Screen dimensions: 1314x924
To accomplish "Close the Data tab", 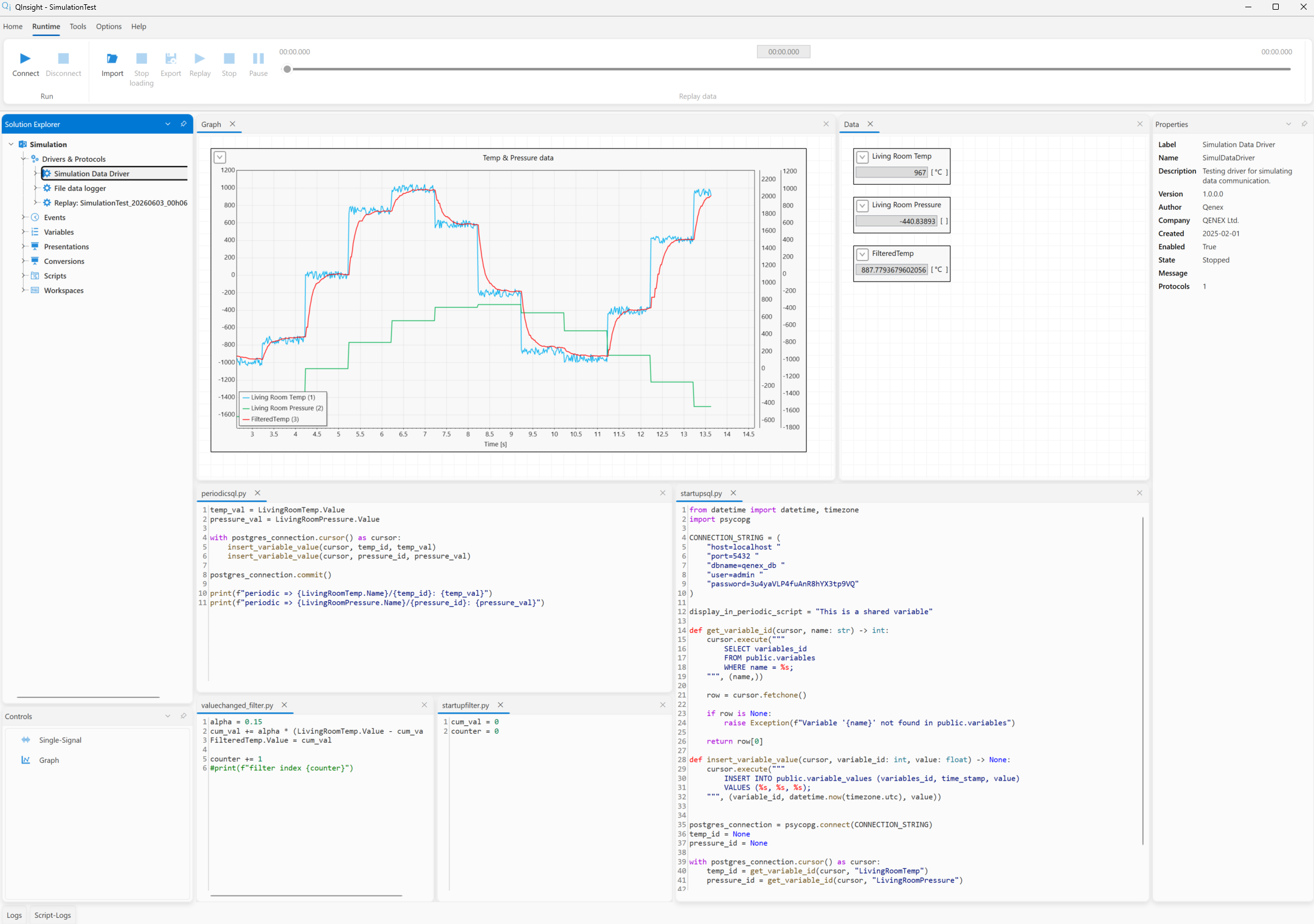I will 870,124.
